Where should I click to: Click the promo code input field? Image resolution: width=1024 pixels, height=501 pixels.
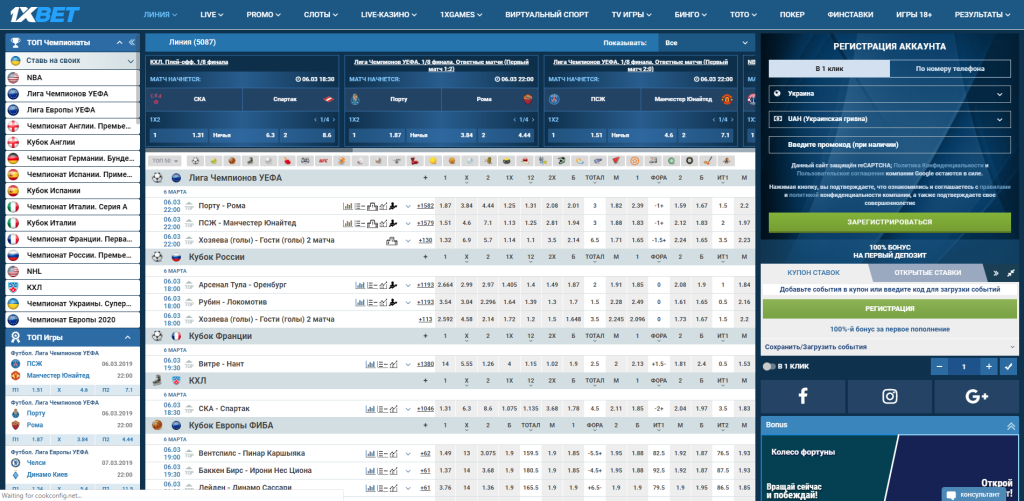tap(889, 145)
